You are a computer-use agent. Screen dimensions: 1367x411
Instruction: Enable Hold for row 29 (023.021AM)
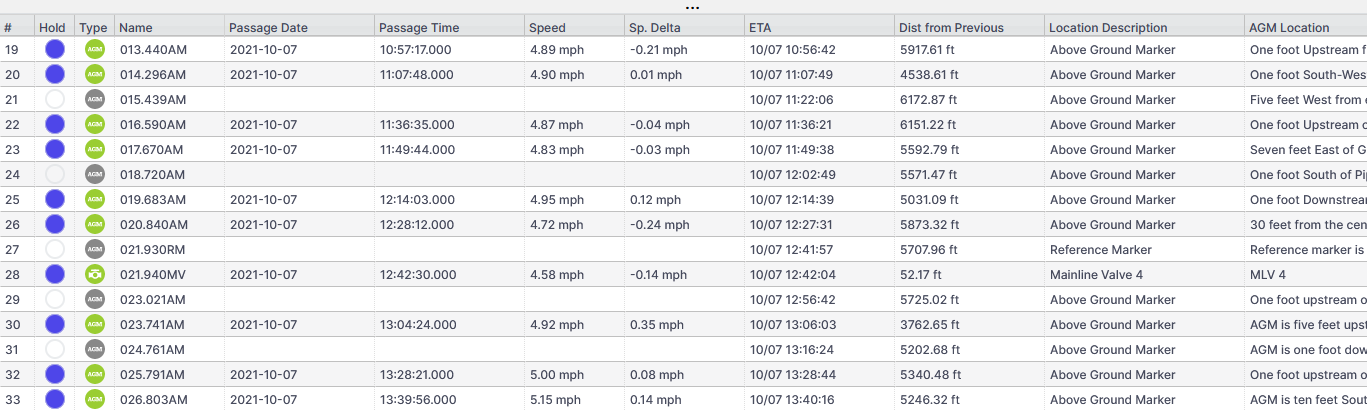click(55, 299)
